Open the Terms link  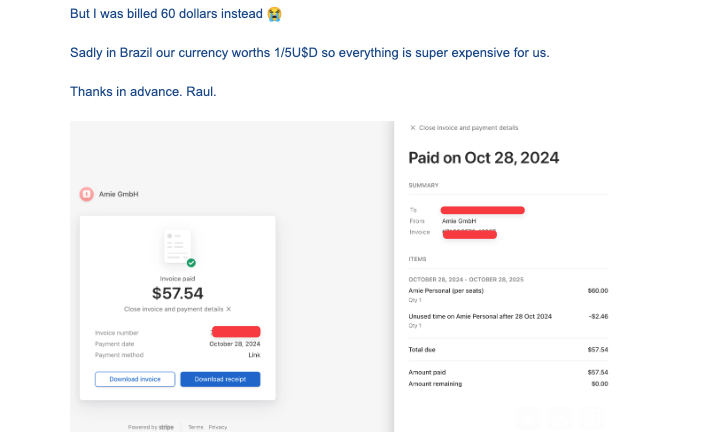tap(195, 427)
